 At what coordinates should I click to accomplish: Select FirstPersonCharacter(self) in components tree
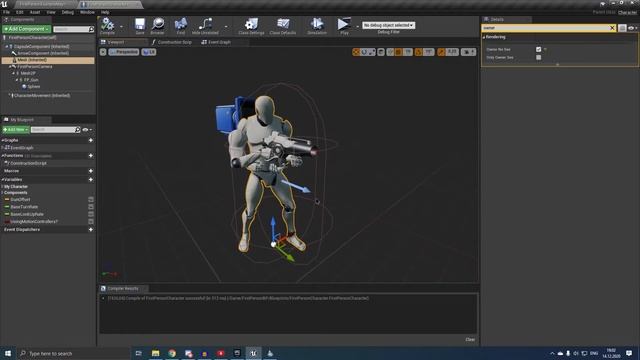coord(32,38)
